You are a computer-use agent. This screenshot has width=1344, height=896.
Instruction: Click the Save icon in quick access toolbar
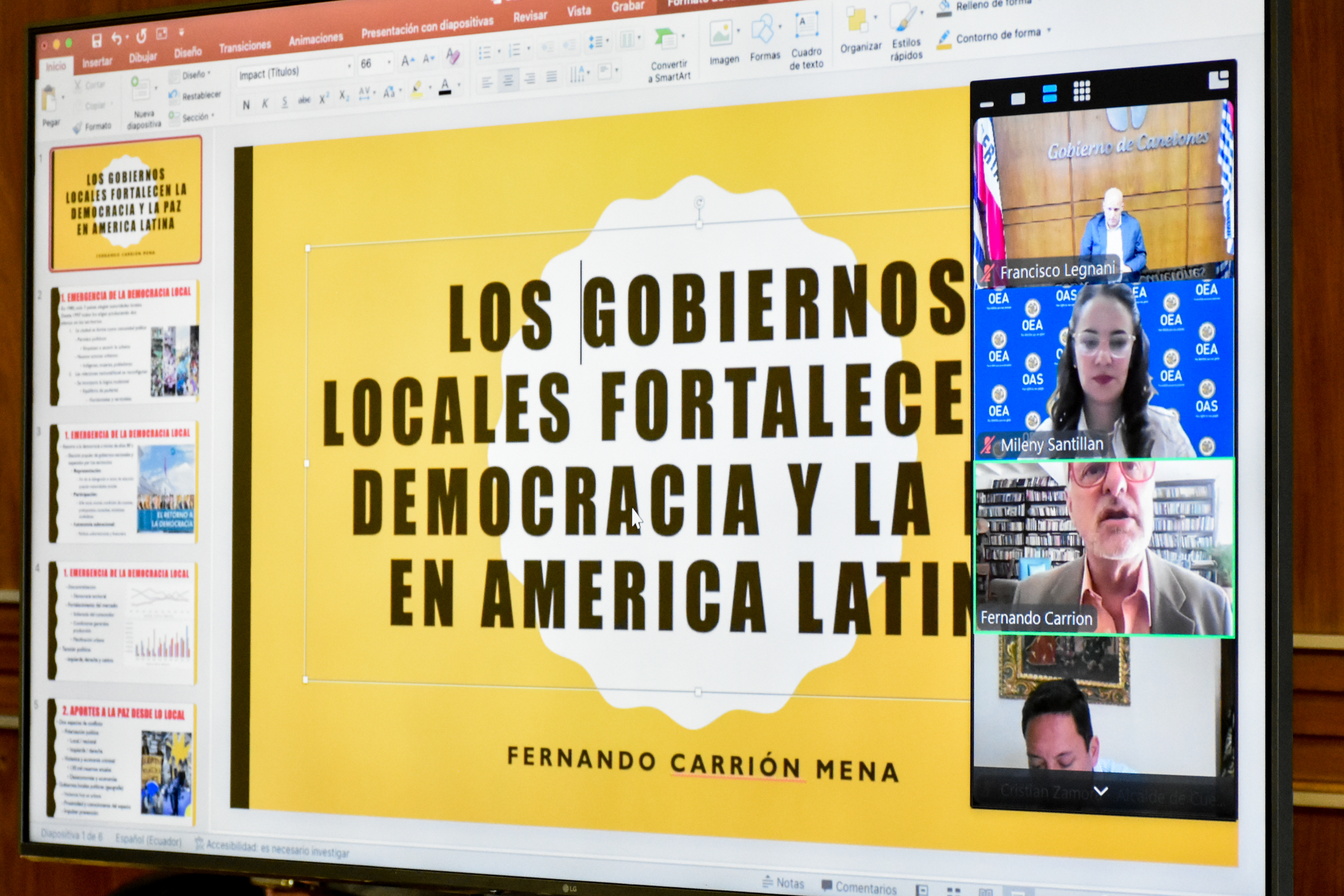click(97, 41)
